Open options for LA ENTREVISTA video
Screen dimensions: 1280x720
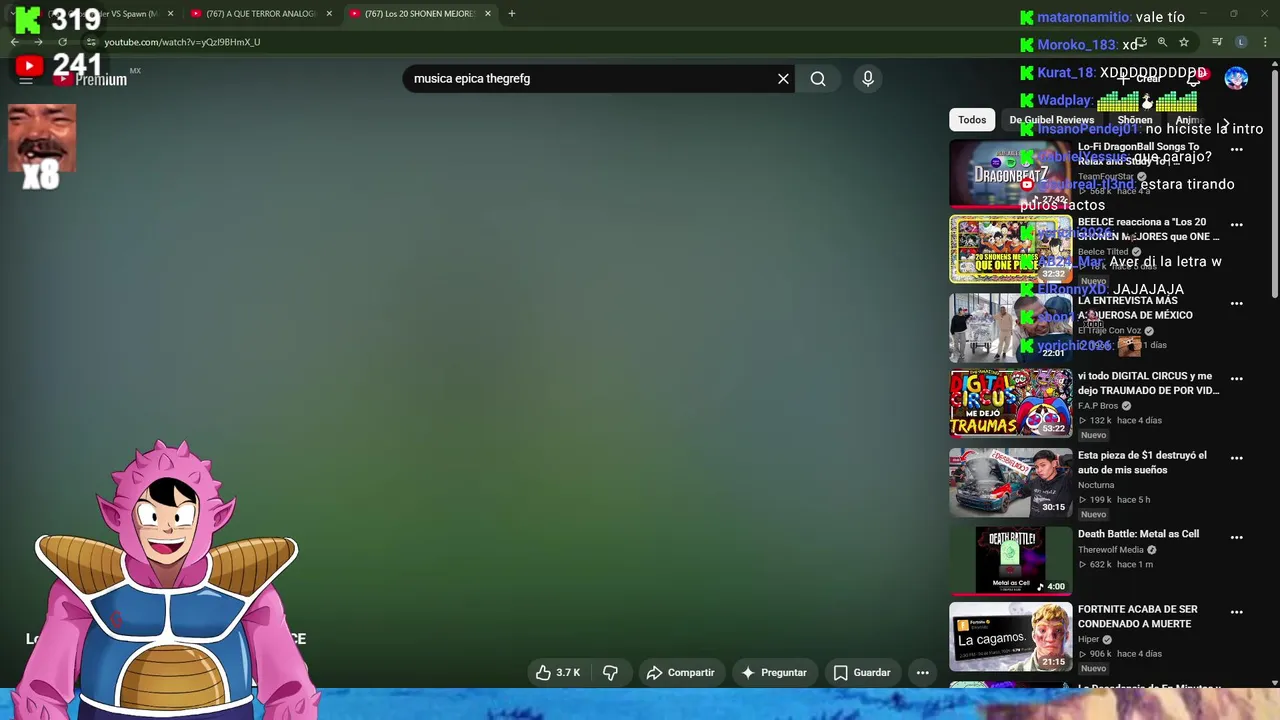point(1237,303)
